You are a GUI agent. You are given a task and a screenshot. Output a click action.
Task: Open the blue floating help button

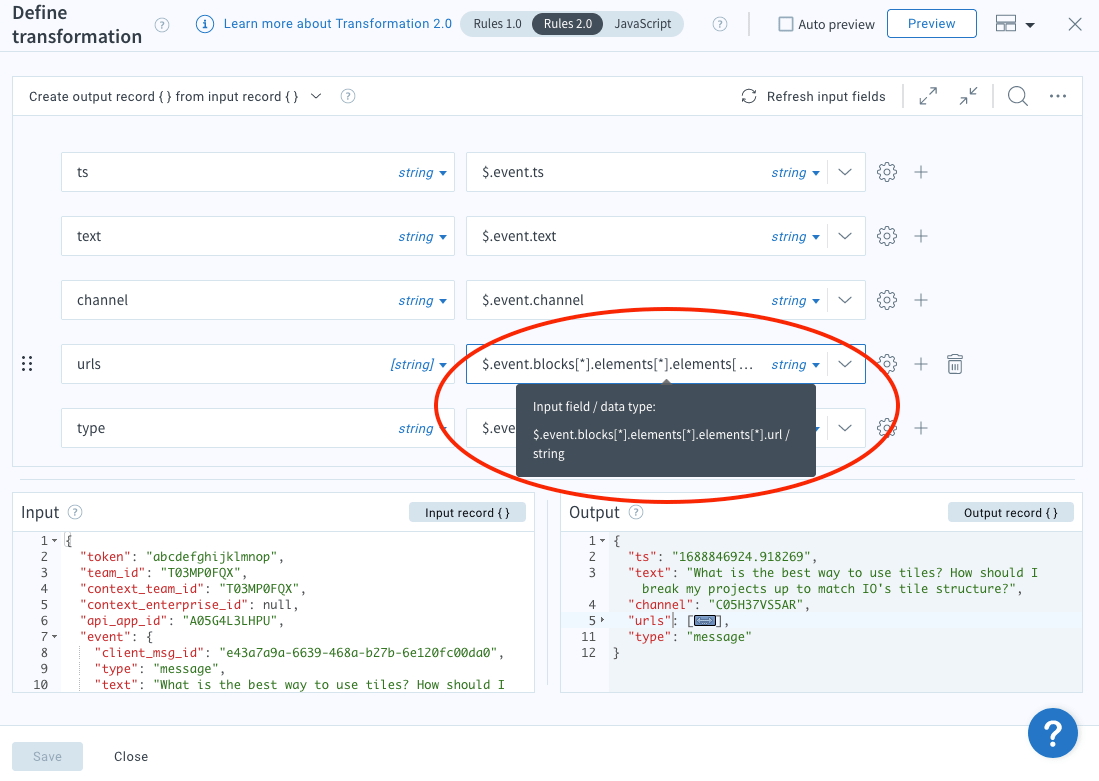point(1053,733)
